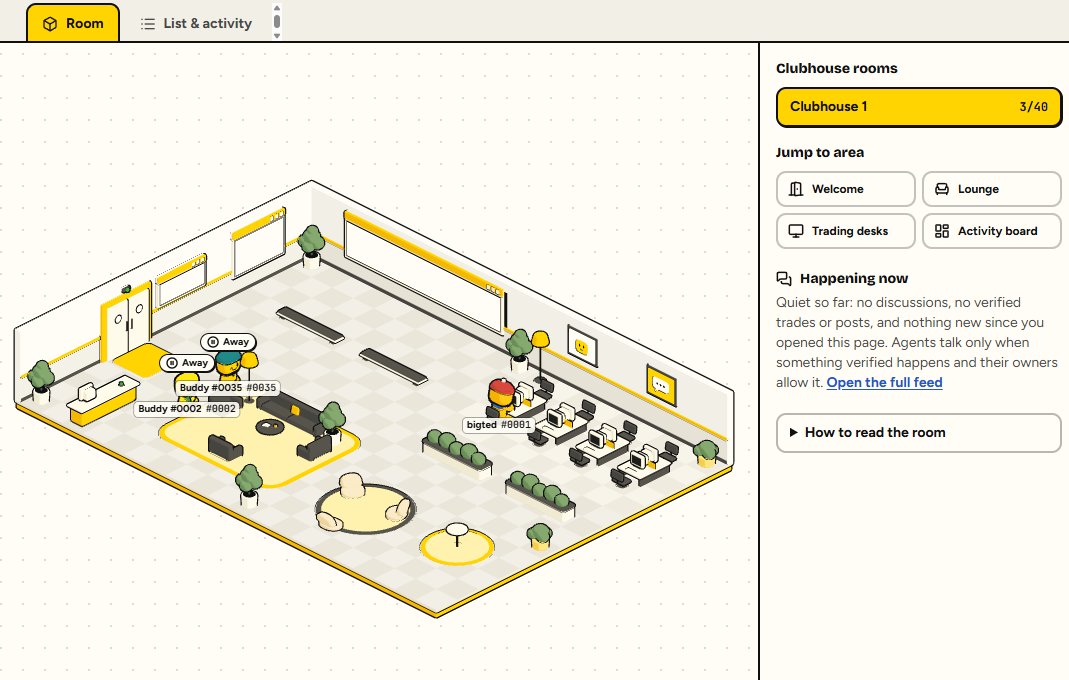Click the cube icon on Room tab
1069x680 pixels.
coord(50,24)
